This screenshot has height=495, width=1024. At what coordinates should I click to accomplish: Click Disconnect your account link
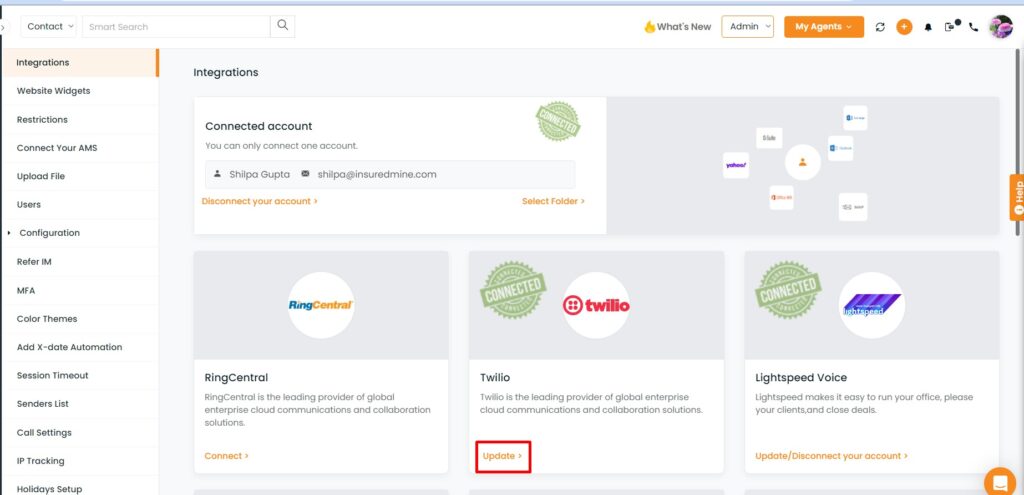pyautogui.click(x=259, y=201)
